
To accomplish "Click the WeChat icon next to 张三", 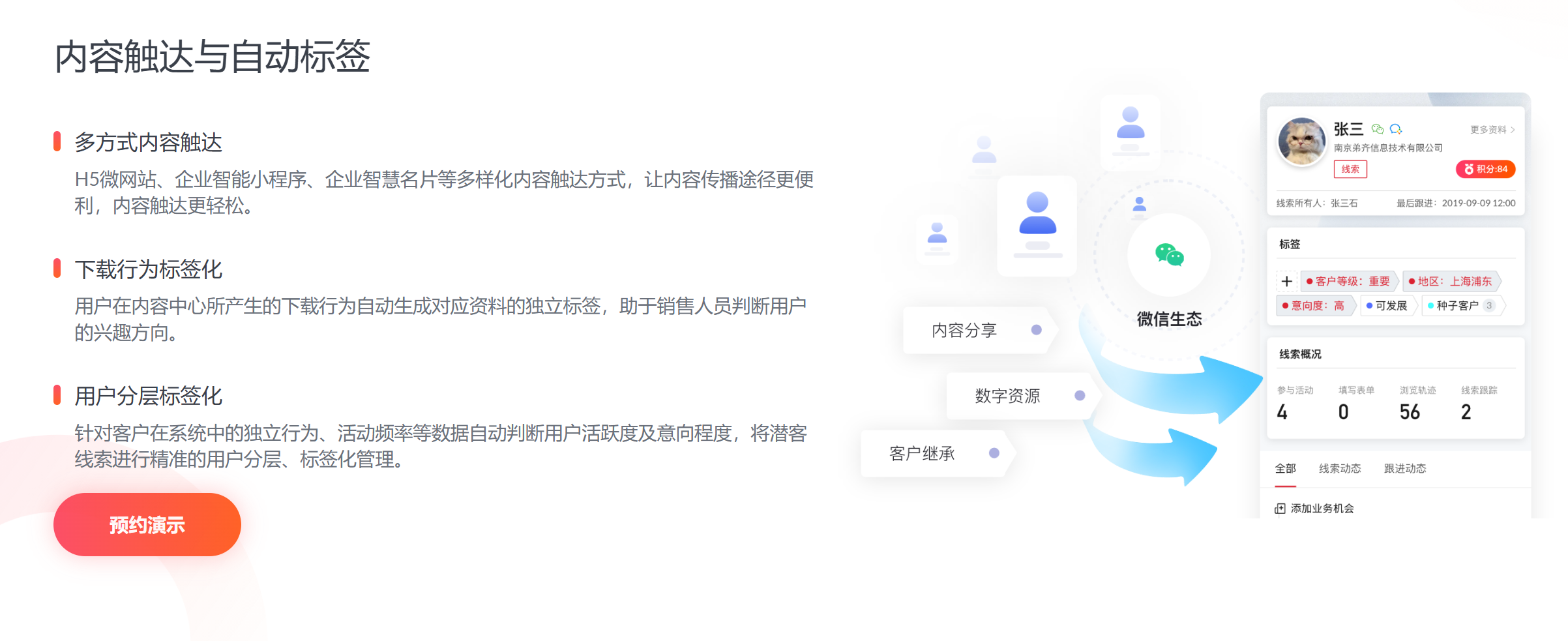I will click(1378, 129).
